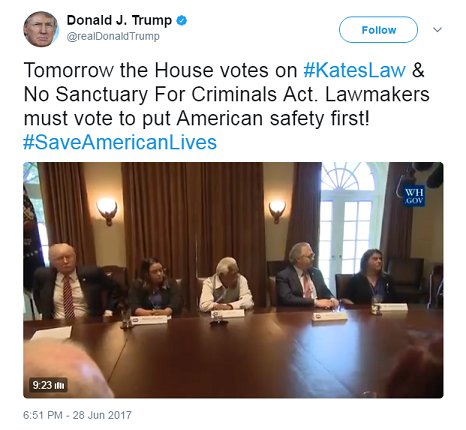The height and width of the screenshot is (430, 466).
Task: Open the @realDonaldTrump handle link
Action: click(113, 36)
